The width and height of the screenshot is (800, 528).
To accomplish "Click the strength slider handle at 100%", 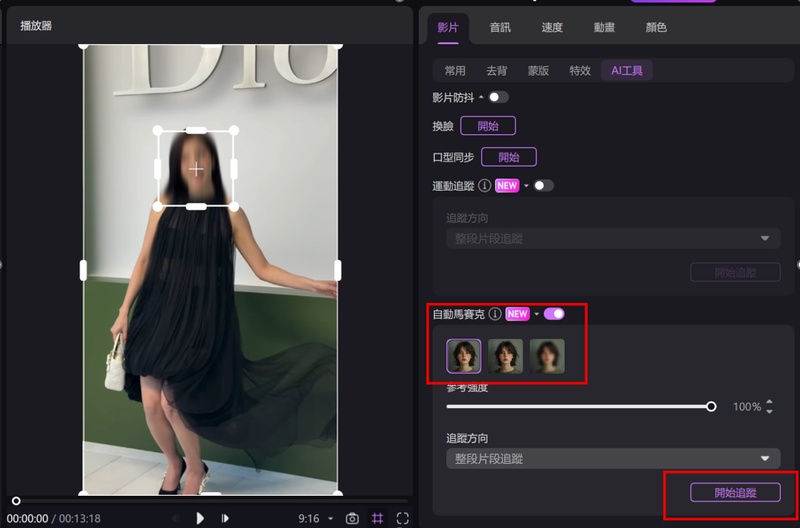I will click(x=711, y=407).
